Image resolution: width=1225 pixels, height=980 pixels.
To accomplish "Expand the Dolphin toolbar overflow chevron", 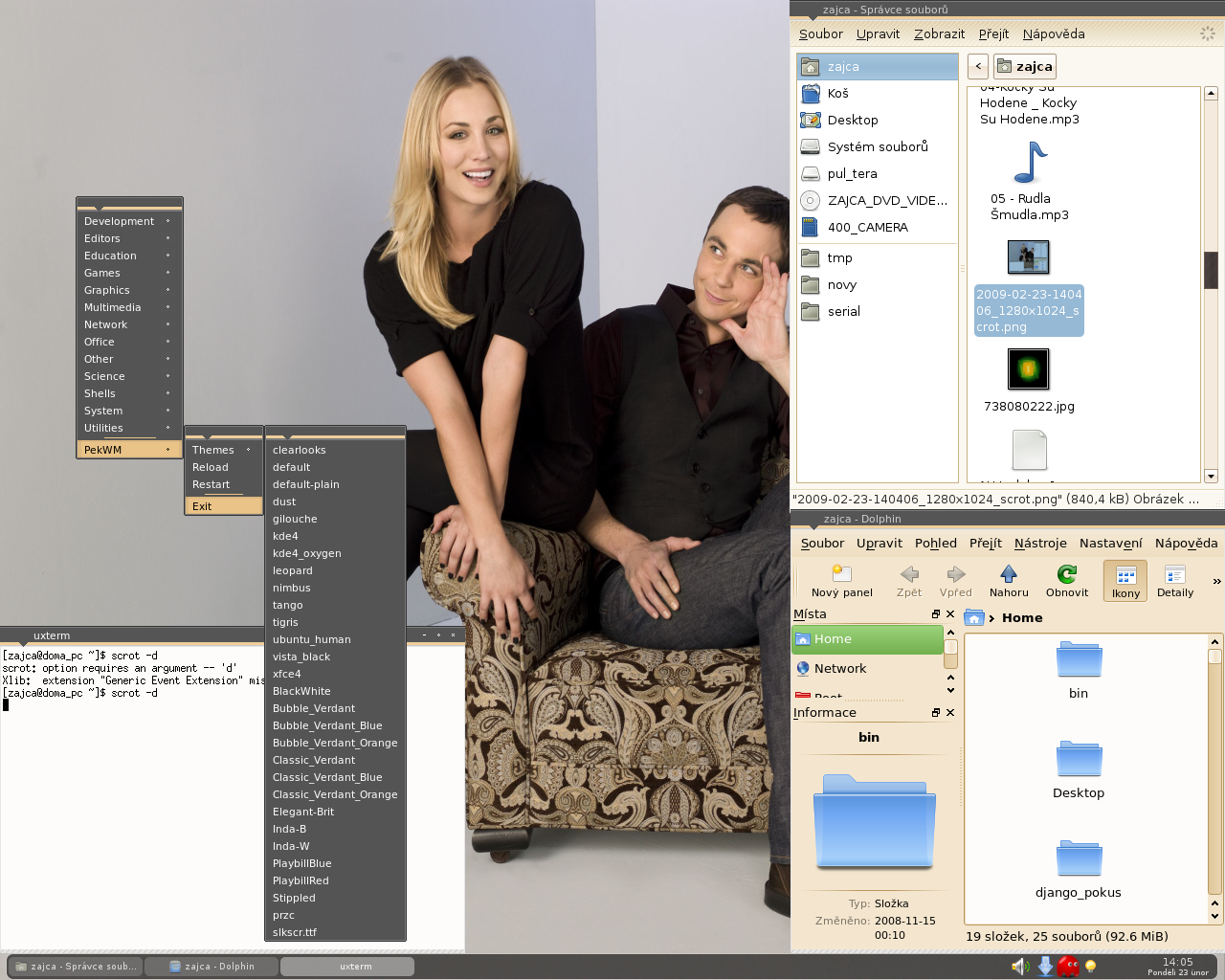I will 1216,581.
